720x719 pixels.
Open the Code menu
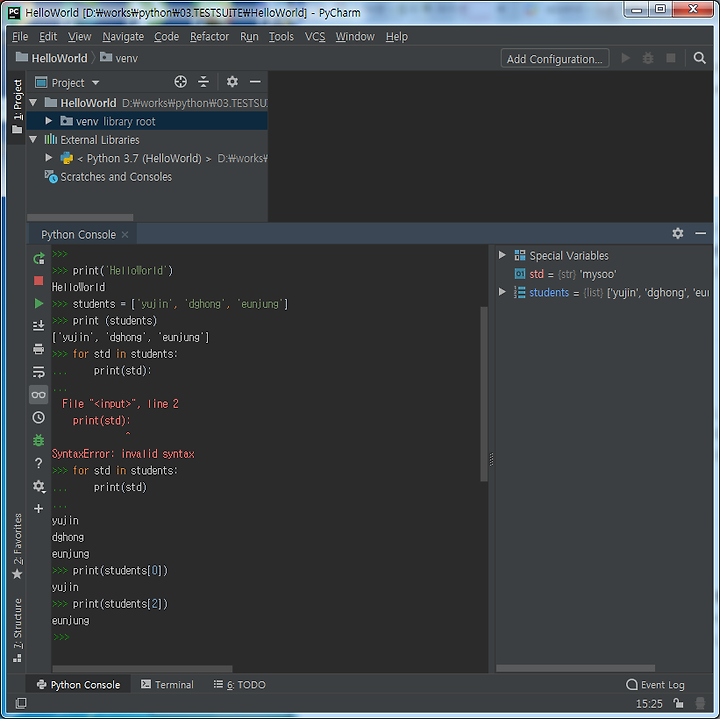click(x=166, y=36)
